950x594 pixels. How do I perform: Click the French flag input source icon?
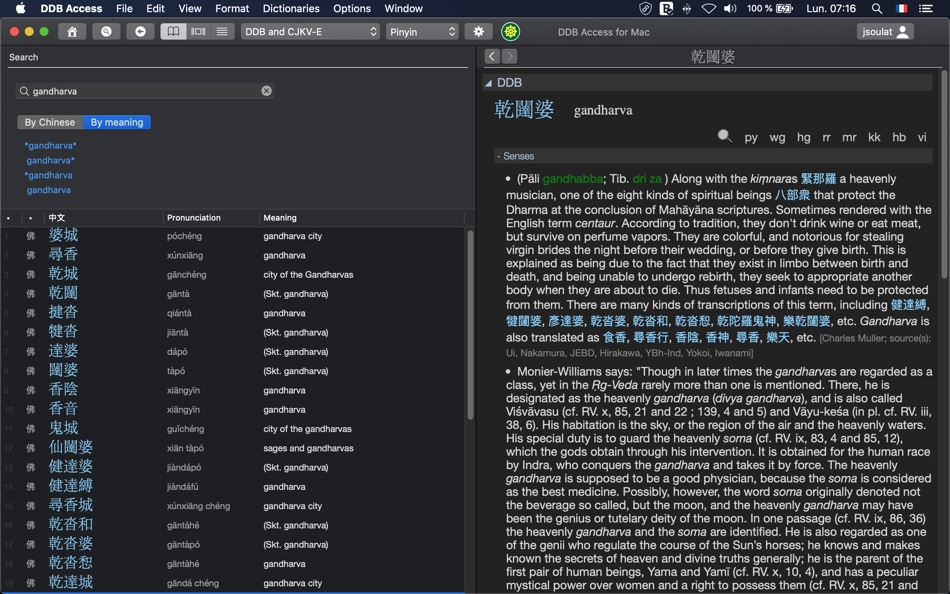(x=902, y=8)
